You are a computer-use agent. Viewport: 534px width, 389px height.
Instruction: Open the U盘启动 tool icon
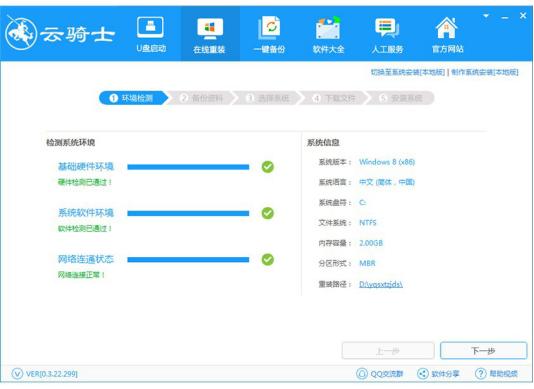pos(150,27)
